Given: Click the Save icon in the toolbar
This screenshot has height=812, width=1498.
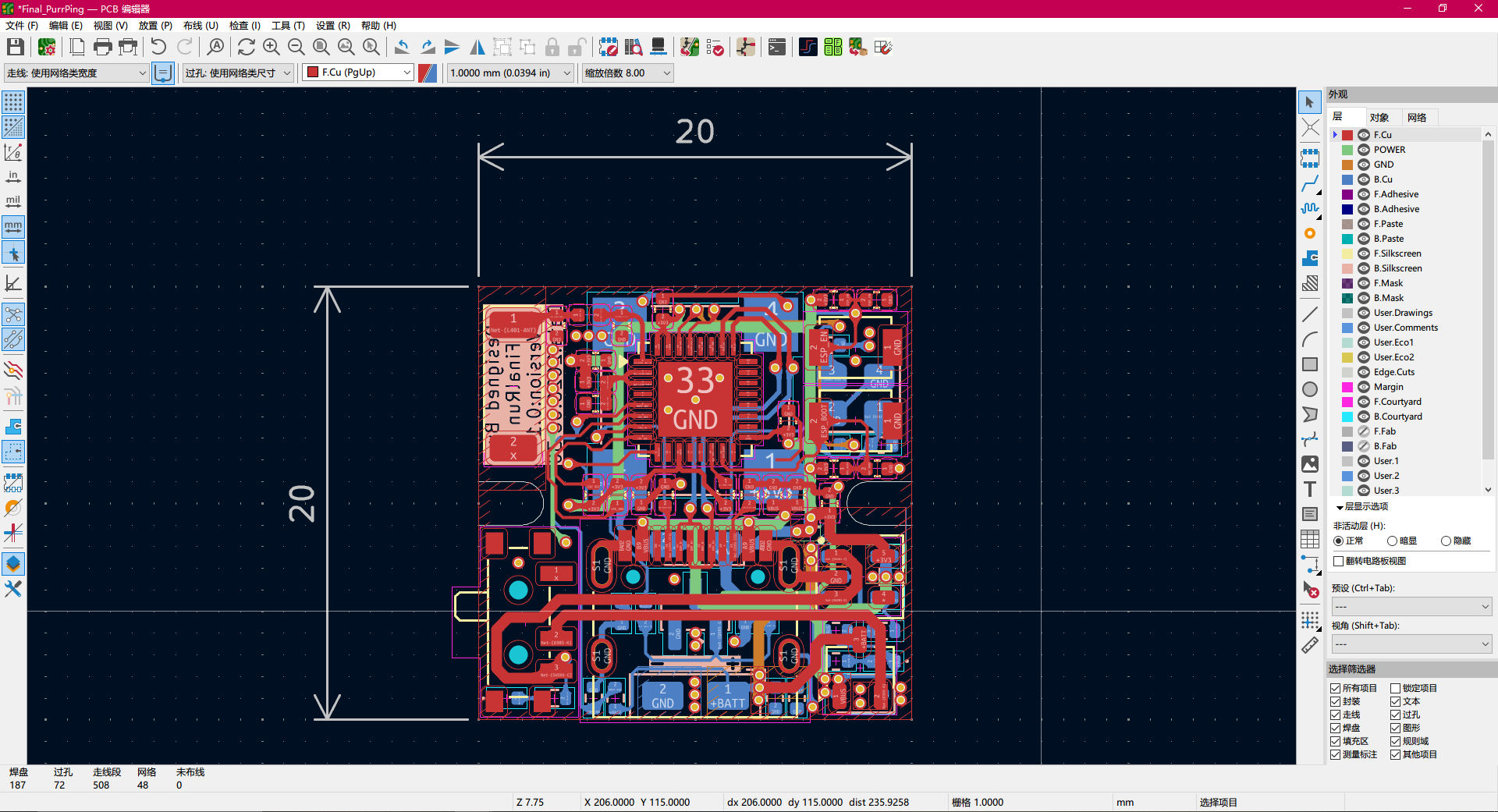Looking at the screenshot, I should pos(15,47).
